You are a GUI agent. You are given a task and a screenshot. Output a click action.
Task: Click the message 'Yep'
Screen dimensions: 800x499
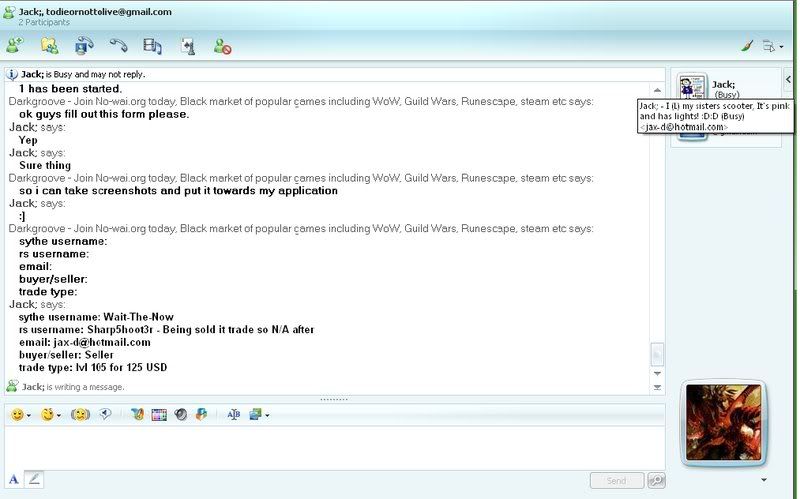click(x=28, y=140)
